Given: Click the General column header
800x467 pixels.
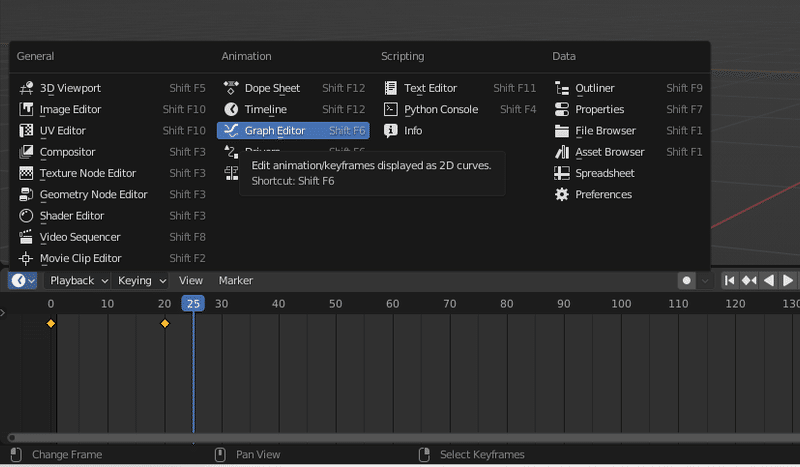Looking at the screenshot, I should 35,56.
